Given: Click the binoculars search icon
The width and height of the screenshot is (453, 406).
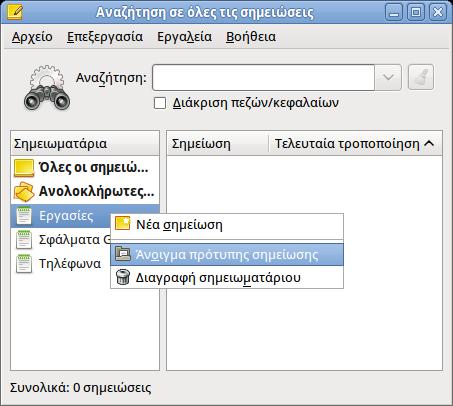Looking at the screenshot, I should (47, 88).
